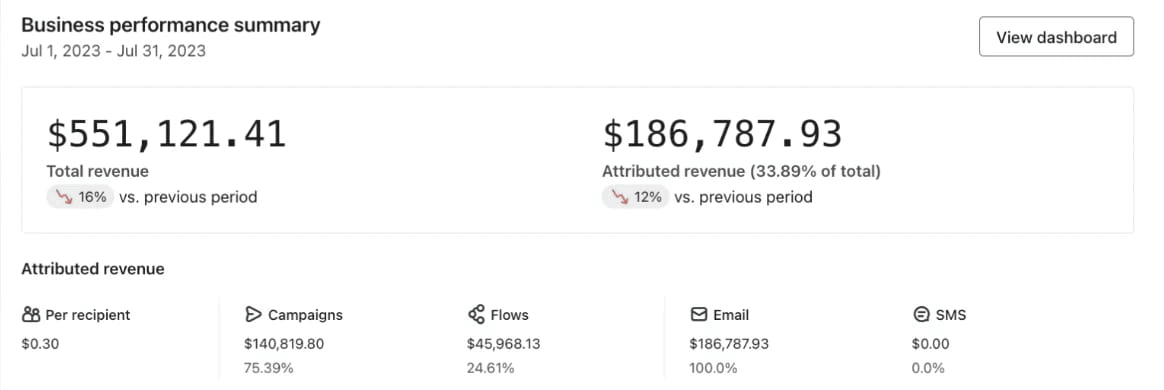Select the 16% change badge under Total revenue
This screenshot has width=1164, height=390.
click(x=80, y=198)
